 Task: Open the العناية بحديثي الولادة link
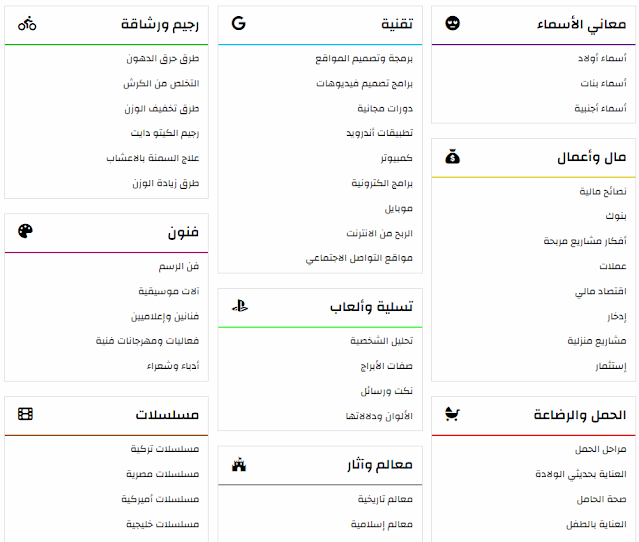point(581,474)
